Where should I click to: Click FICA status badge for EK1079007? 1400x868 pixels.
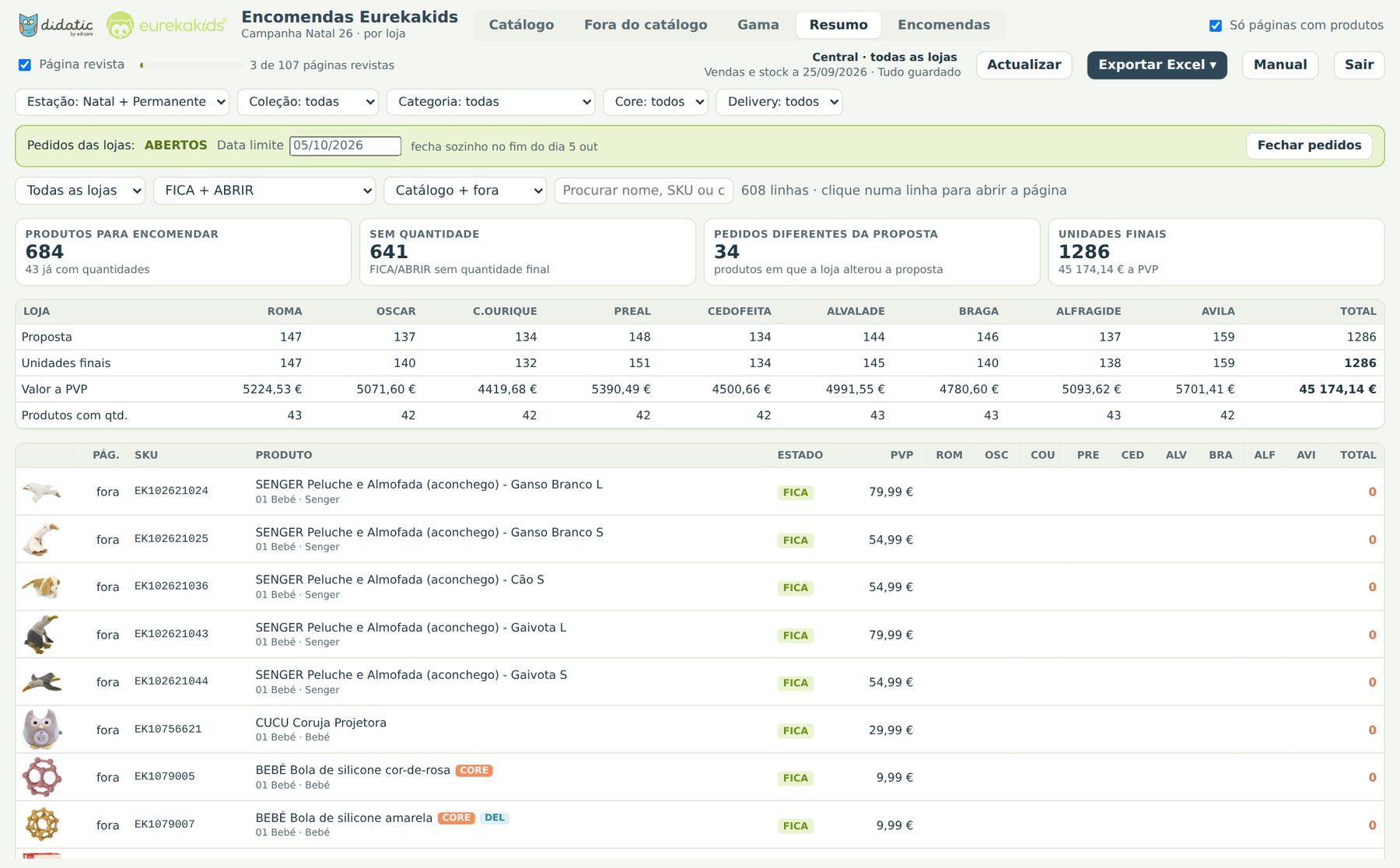pos(795,825)
